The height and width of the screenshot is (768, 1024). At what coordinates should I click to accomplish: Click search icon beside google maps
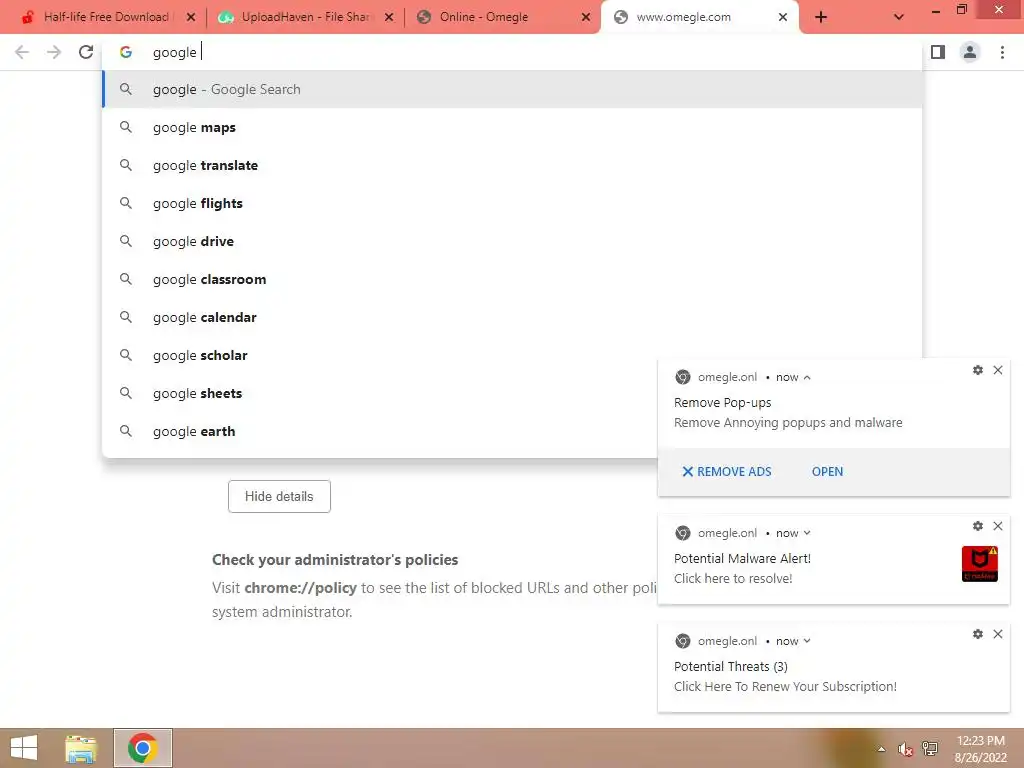click(126, 127)
